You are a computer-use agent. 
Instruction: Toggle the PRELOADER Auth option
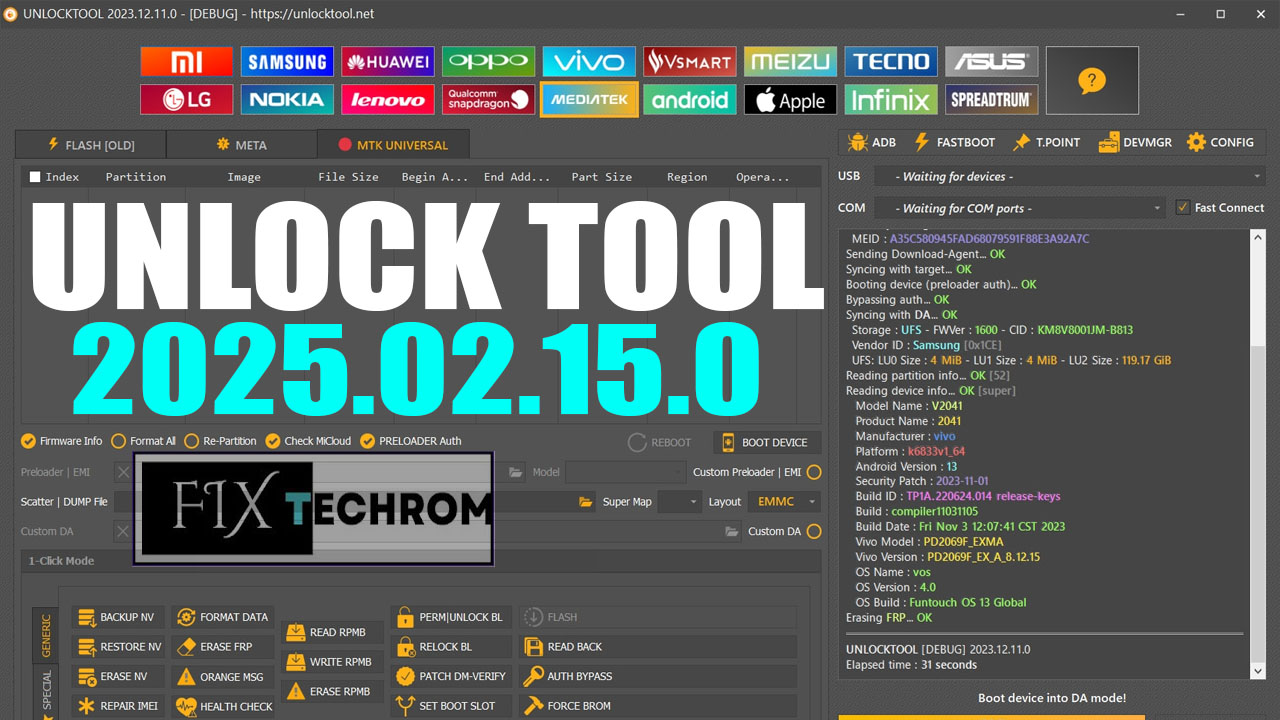[x=411, y=441]
